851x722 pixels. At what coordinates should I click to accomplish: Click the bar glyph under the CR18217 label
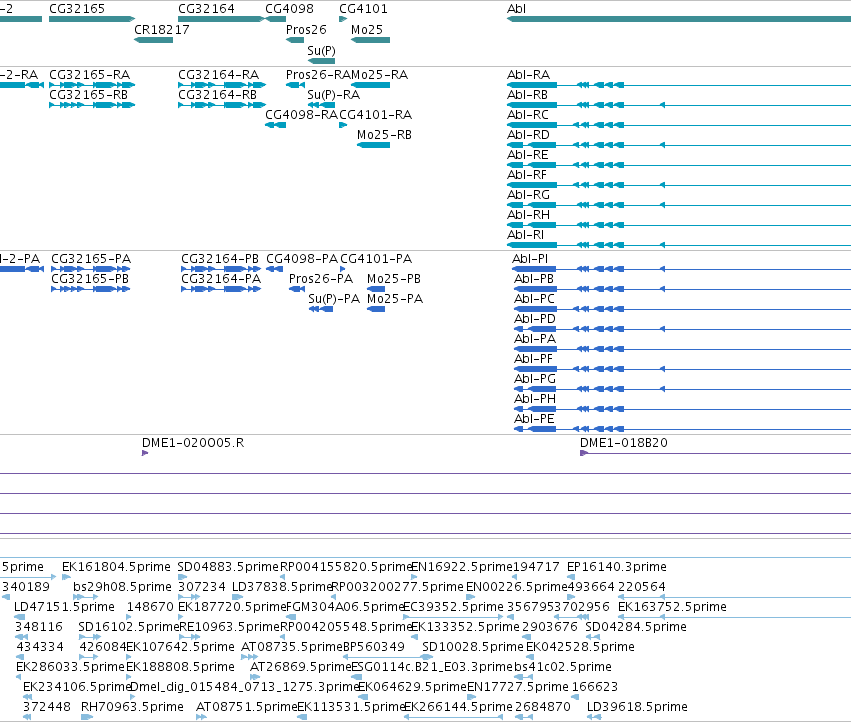pos(154,40)
